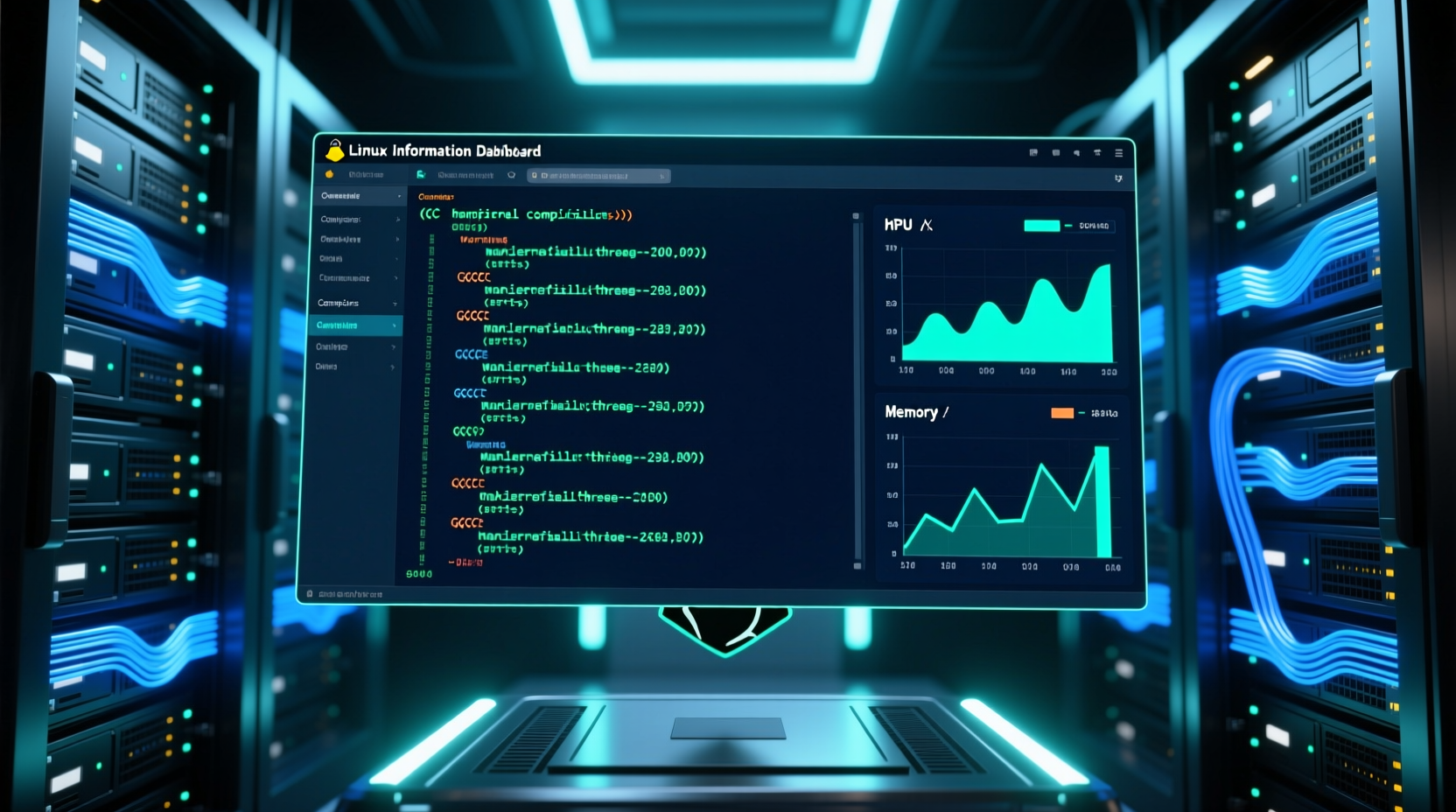Image resolution: width=1456 pixels, height=812 pixels.
Task: Click the scrollbar's bottom arrow in the code panel
Action: point(857,566)
